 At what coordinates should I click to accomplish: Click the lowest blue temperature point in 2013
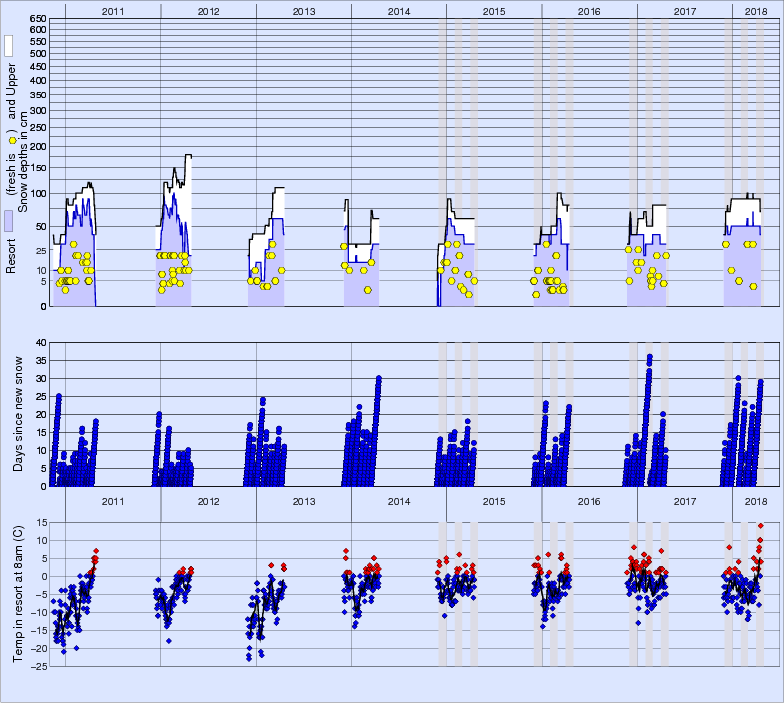(249, 659)
